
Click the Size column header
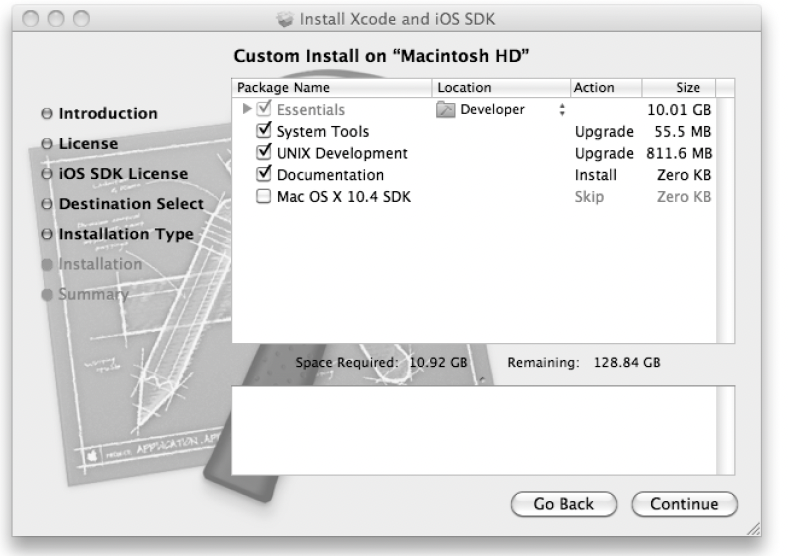(x=678, y=87)
